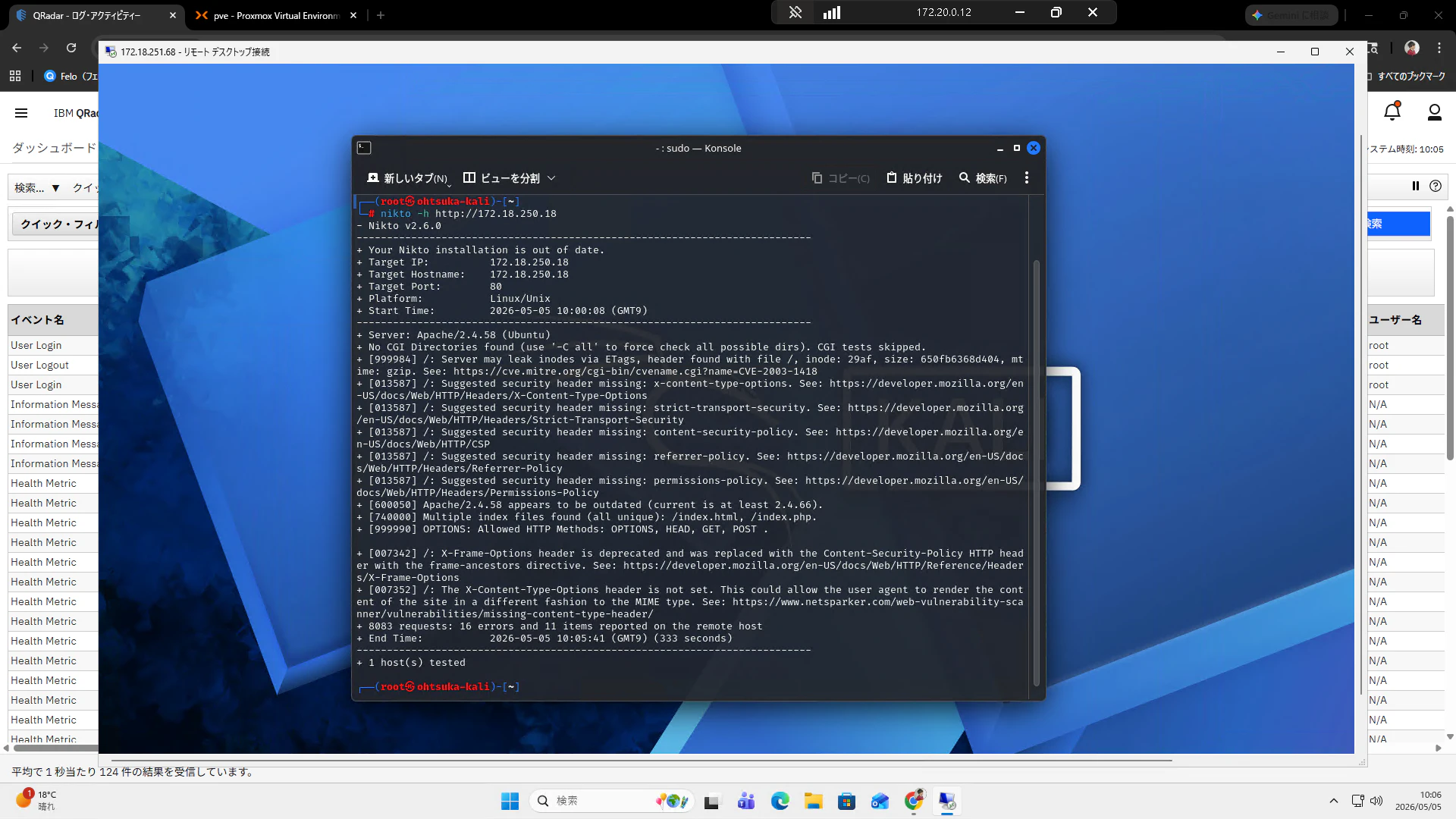The image size is (1456, 819).
Task: Expand the split view dropdown chevron in Konsole
Action: click(x=551, y=177)
